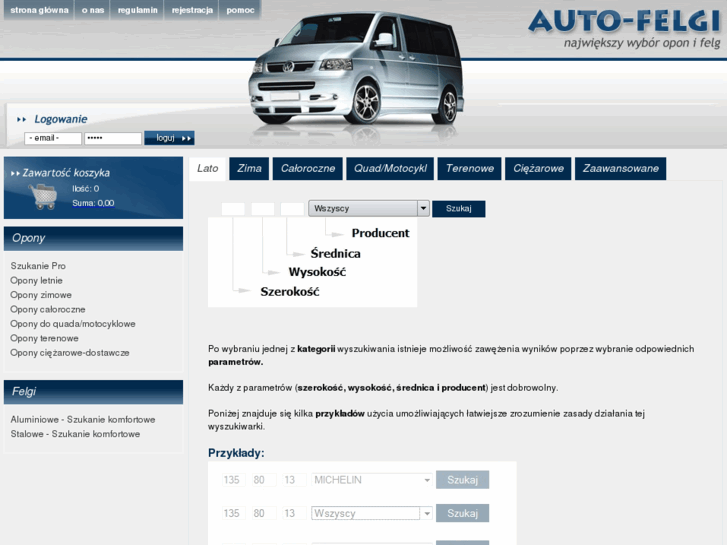Open the regulamin page
Screen dimensions: 727x545
point(137,10)
